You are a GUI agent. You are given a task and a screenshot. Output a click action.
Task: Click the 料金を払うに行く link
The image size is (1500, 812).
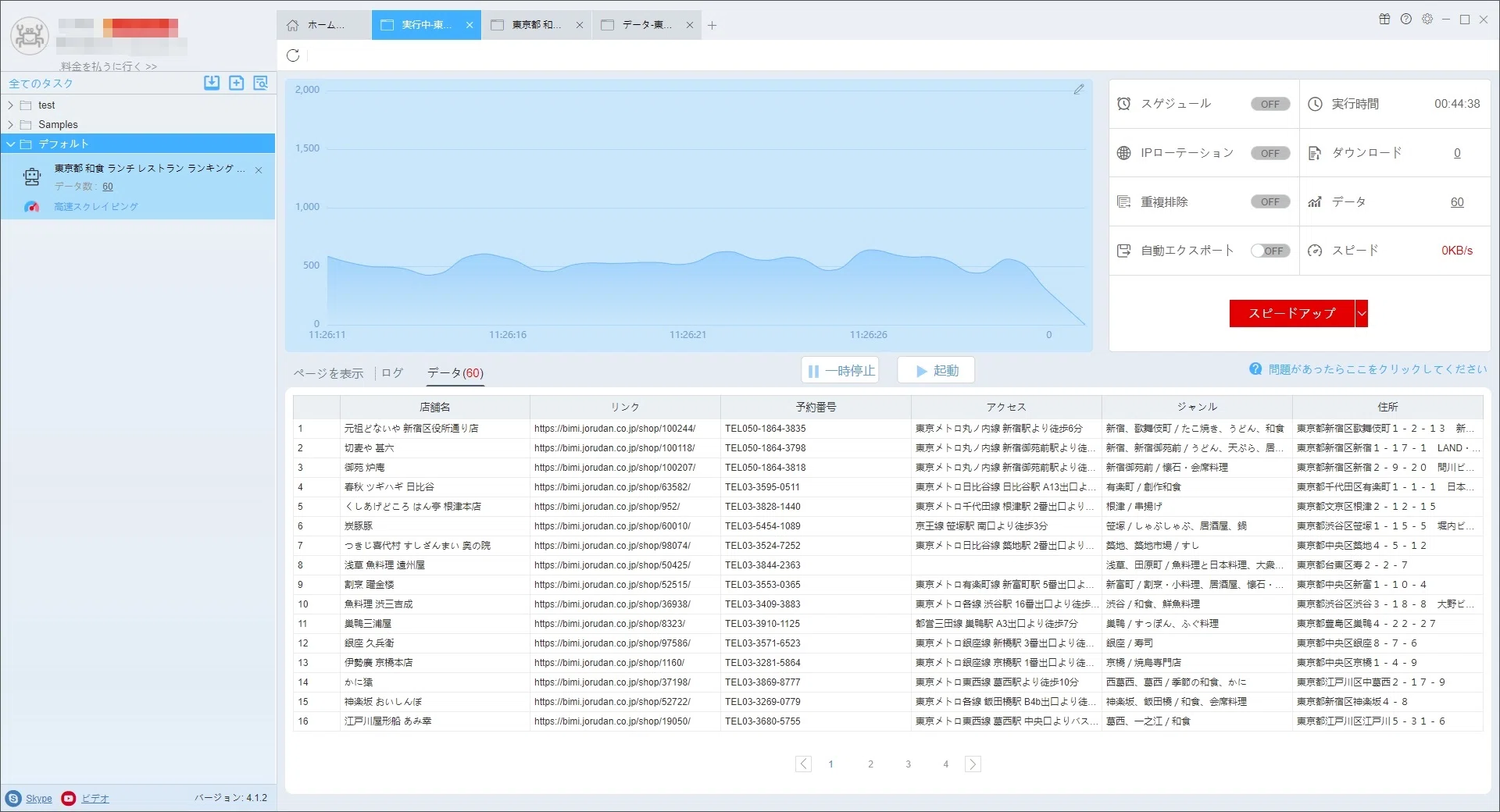[x=109, y=66]
